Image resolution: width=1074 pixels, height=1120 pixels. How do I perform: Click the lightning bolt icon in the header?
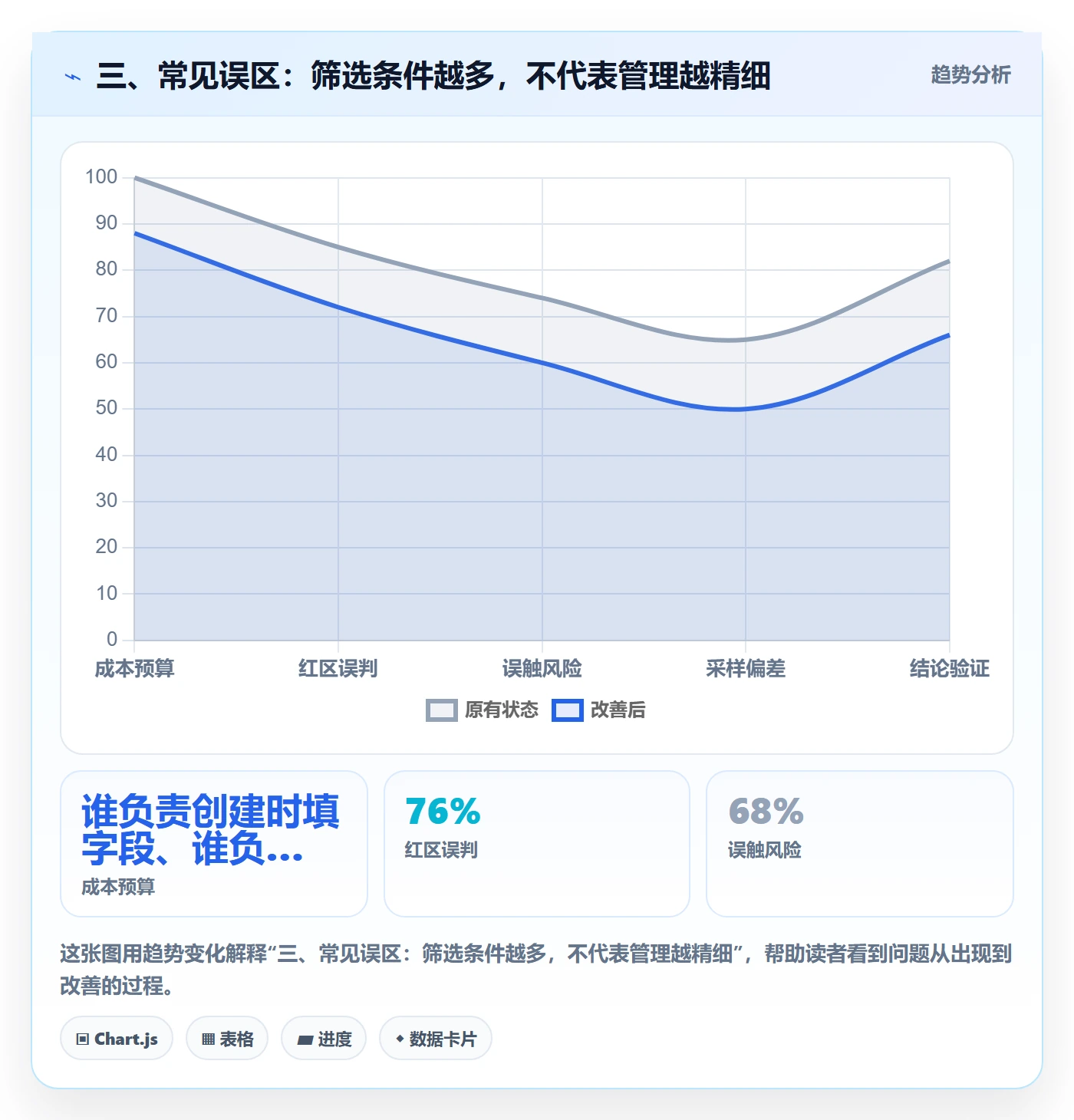pos(73,77)
